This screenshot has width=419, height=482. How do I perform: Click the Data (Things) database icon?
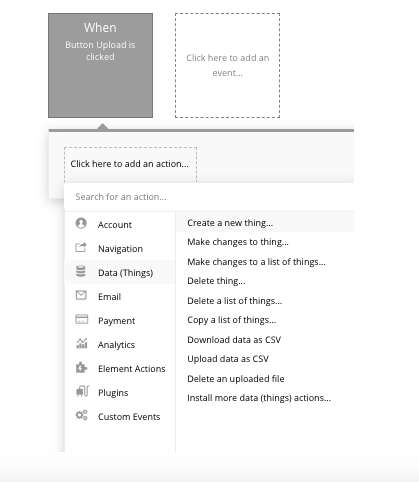81,271
